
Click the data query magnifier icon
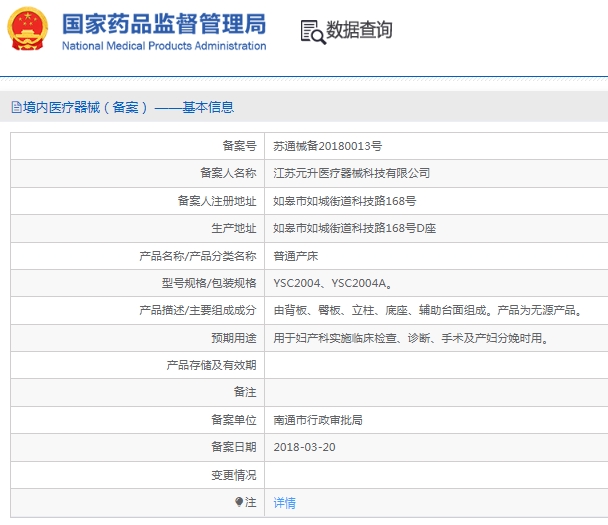(313, 32)
